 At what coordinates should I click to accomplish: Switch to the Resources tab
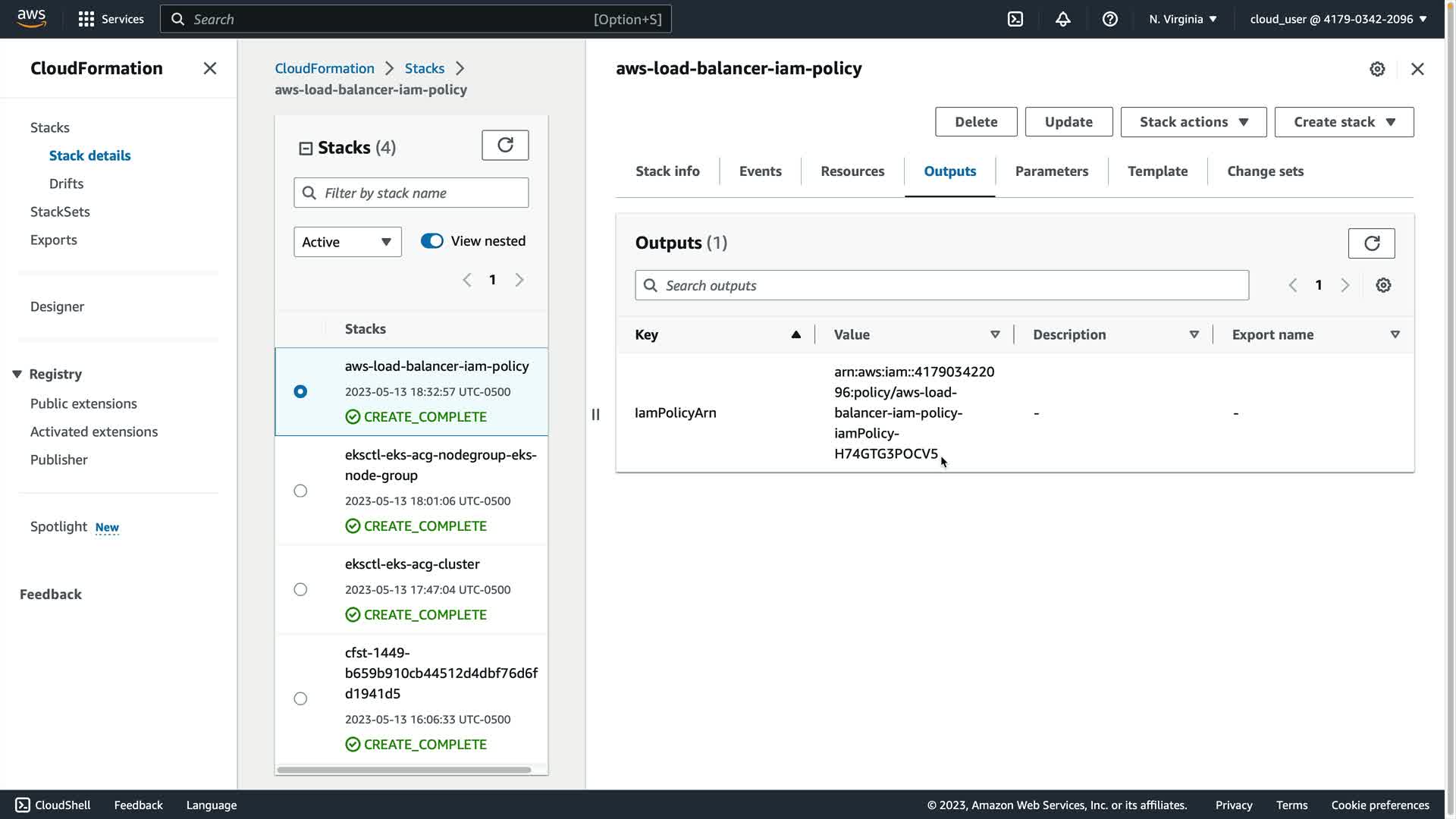pos(852,171)
